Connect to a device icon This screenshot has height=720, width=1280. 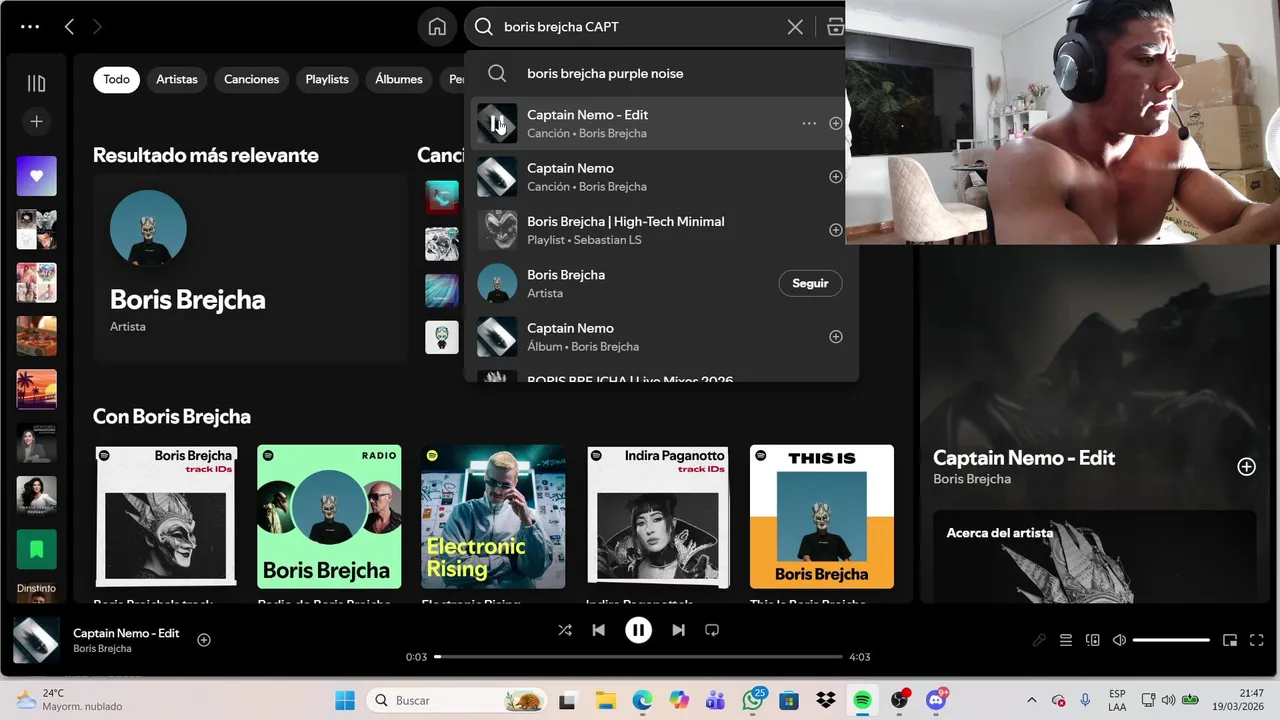(1093, 640)
